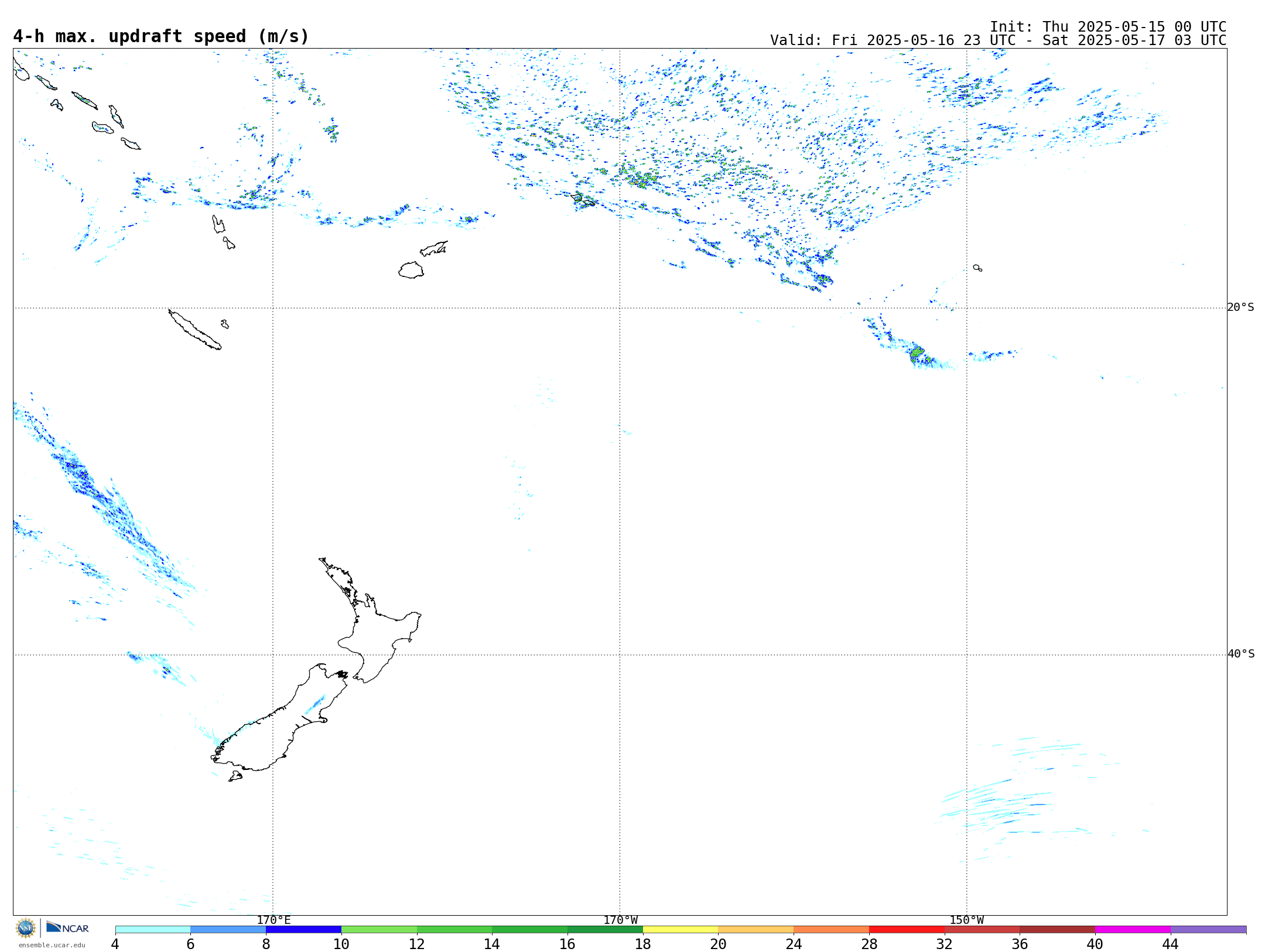Open the ensemble.ucar.edu text link

(x=52, y=945)
